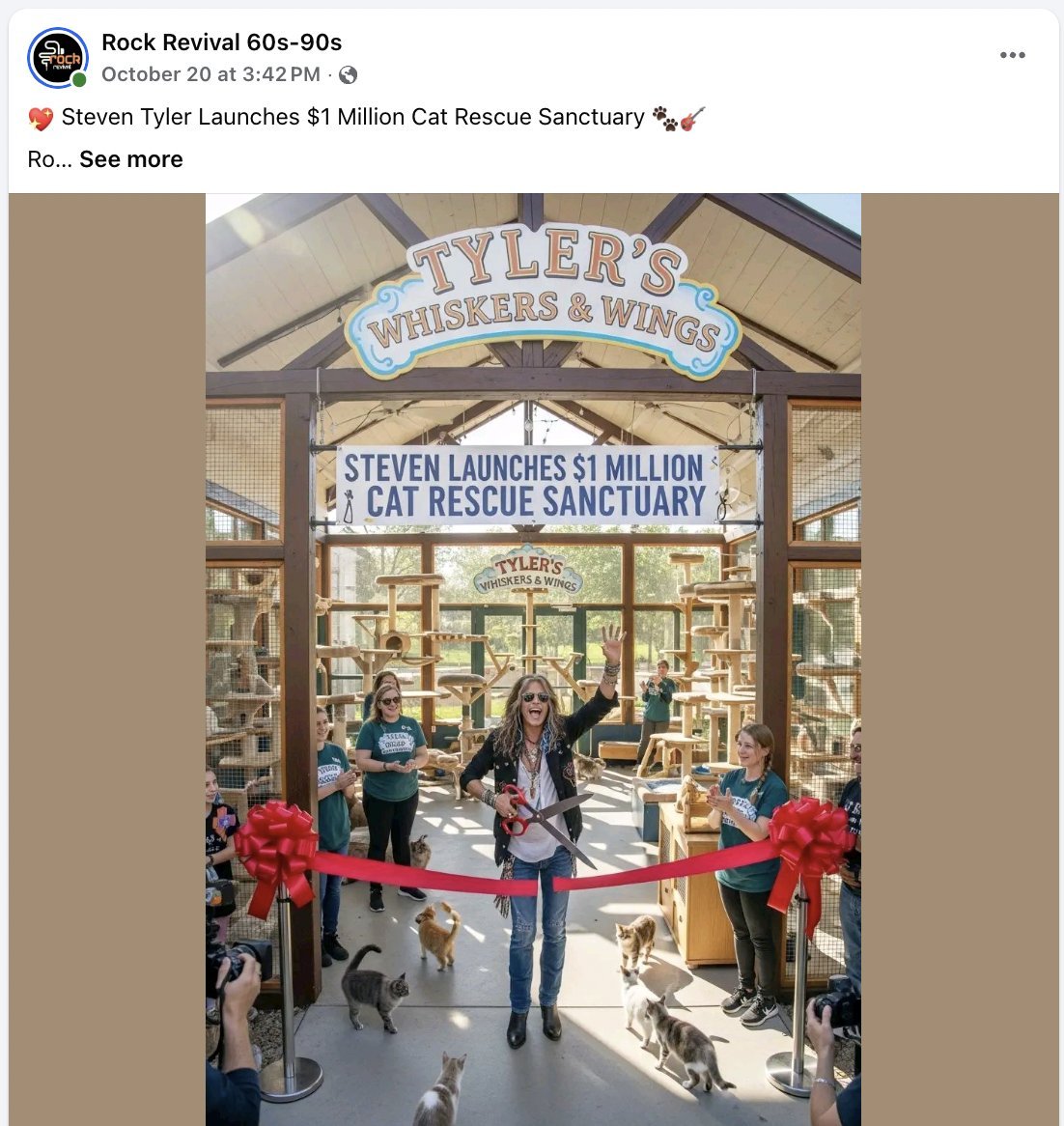Click the public globe privacy icon

point(349,74)
